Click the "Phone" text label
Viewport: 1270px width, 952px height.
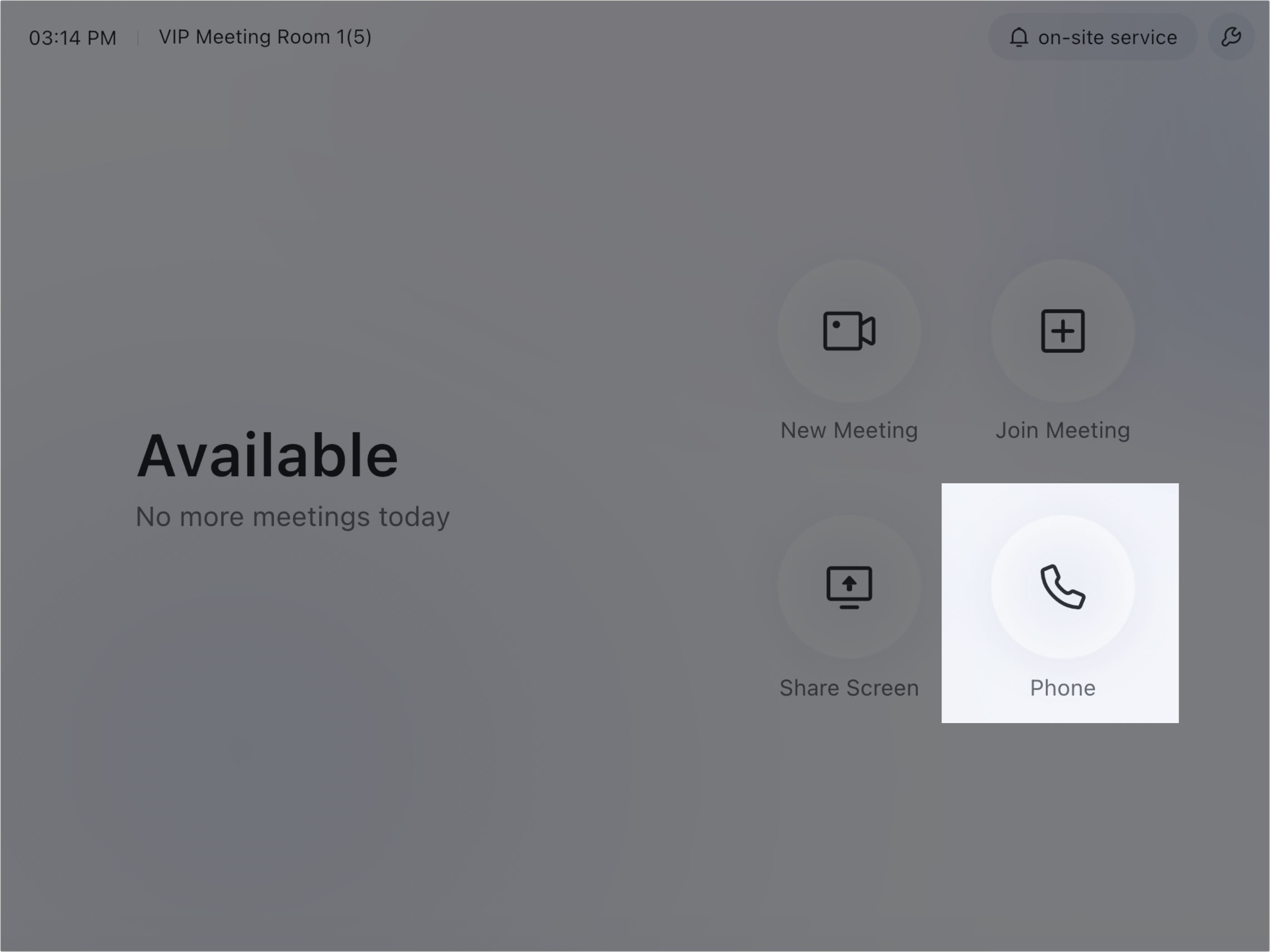click(x=1063, y=688)
